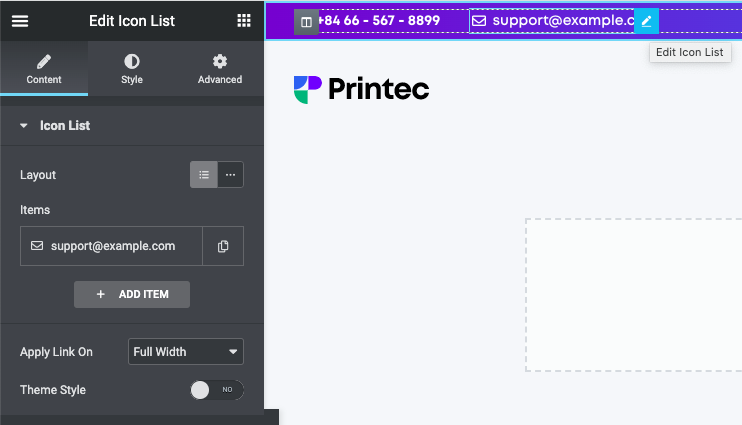Collapse the Icon List section
Image resolution: width=742 pixels, height=425 pixels.
(x=24, y=126)
